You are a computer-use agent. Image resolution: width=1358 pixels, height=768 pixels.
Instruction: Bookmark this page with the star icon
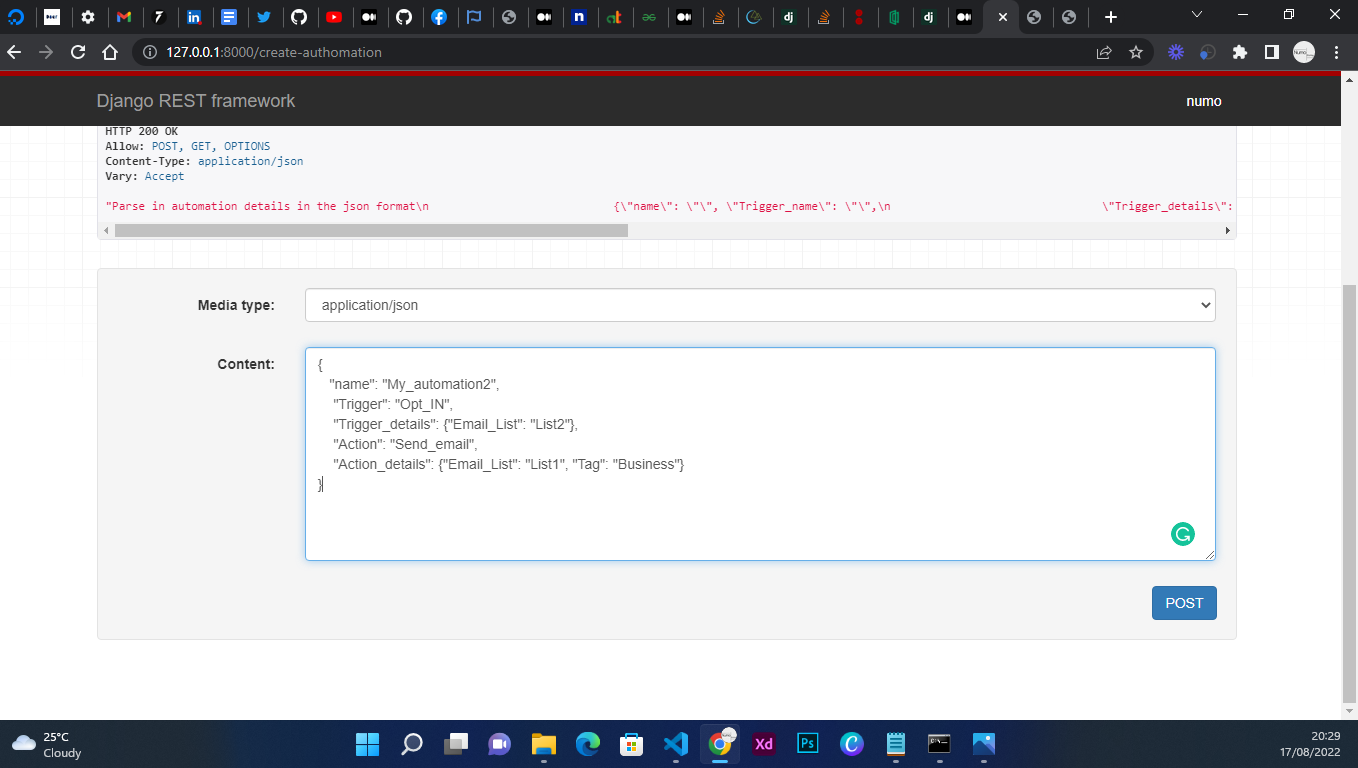pos(1136,52)
